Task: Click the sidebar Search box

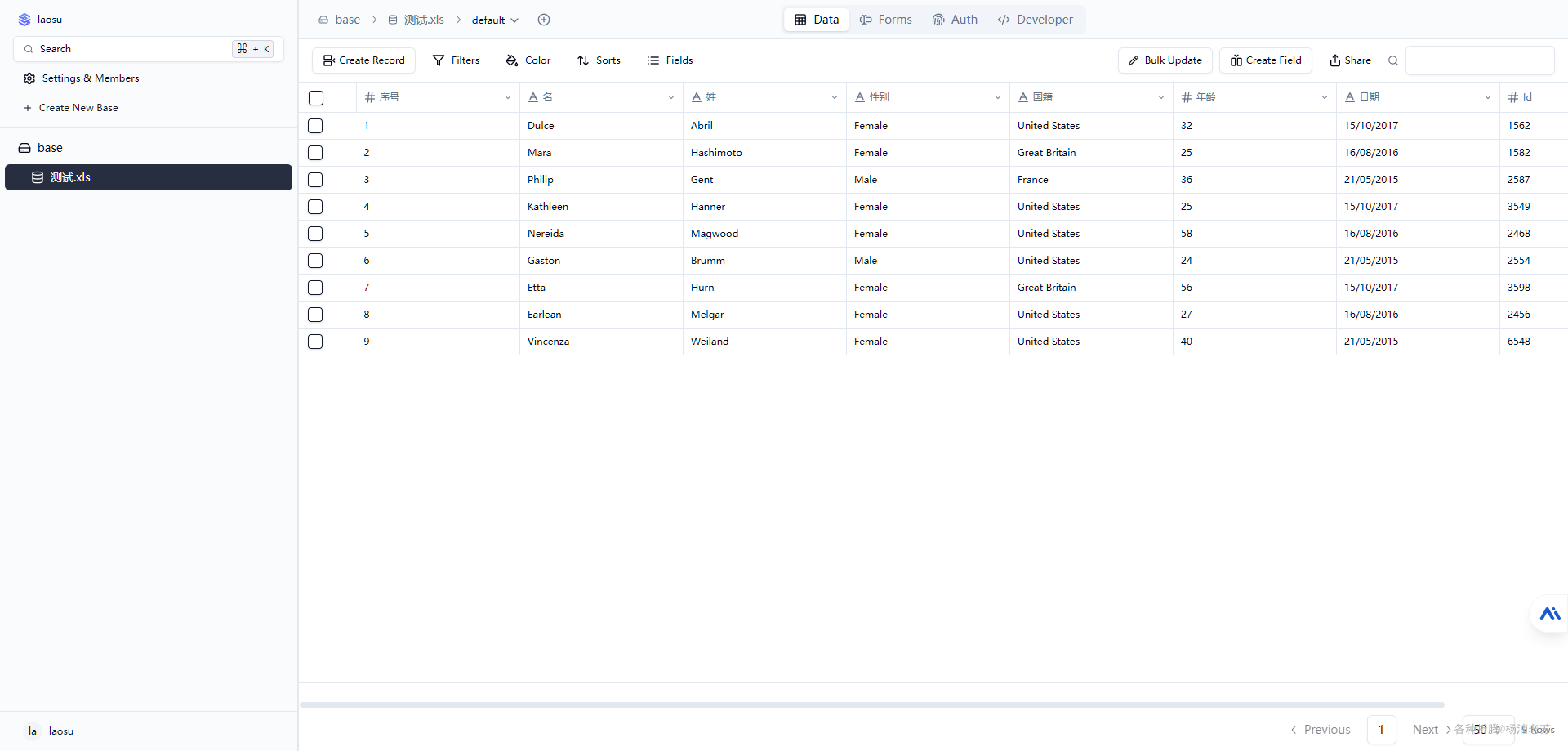Action: (x=149, y=49)
